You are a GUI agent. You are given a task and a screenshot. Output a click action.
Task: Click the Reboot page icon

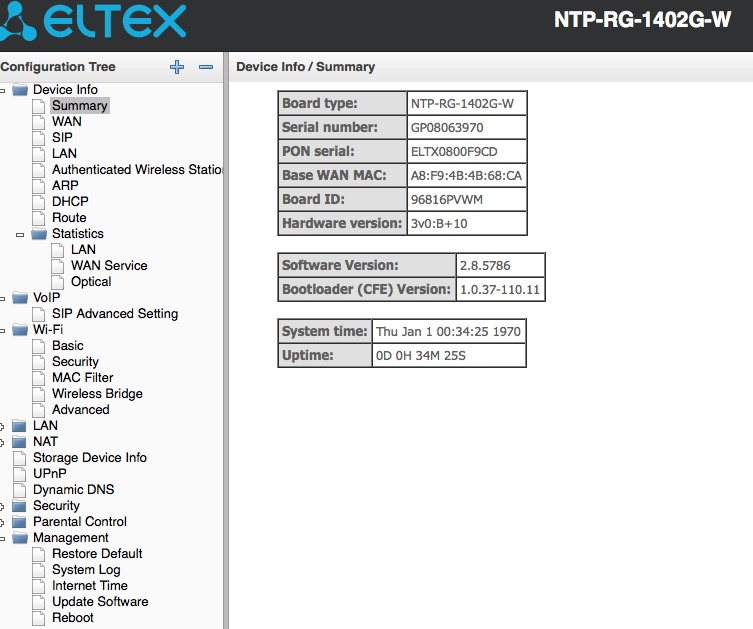[38, 618]
